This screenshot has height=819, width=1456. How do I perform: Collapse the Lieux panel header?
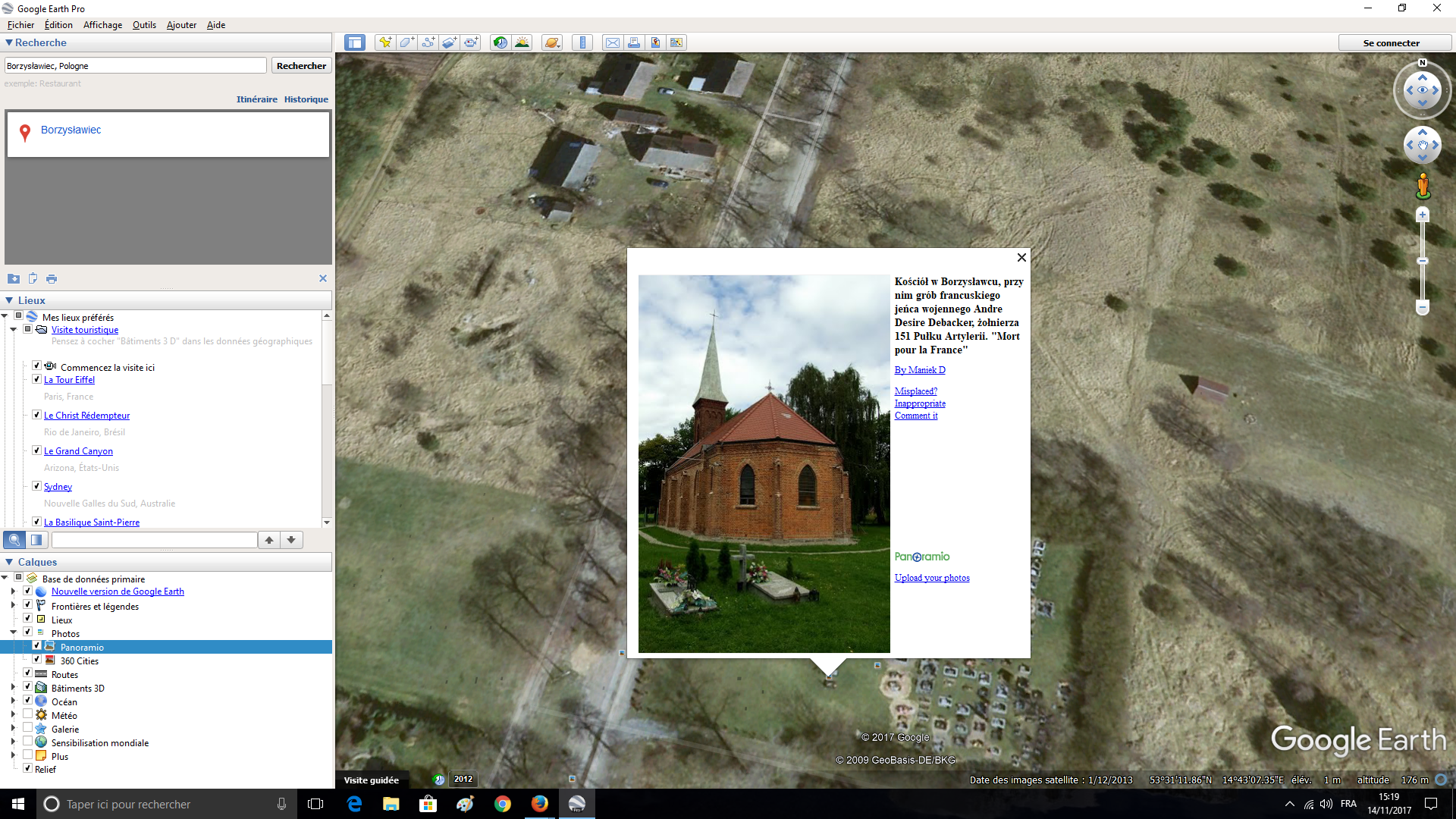(x=9, y=300)
